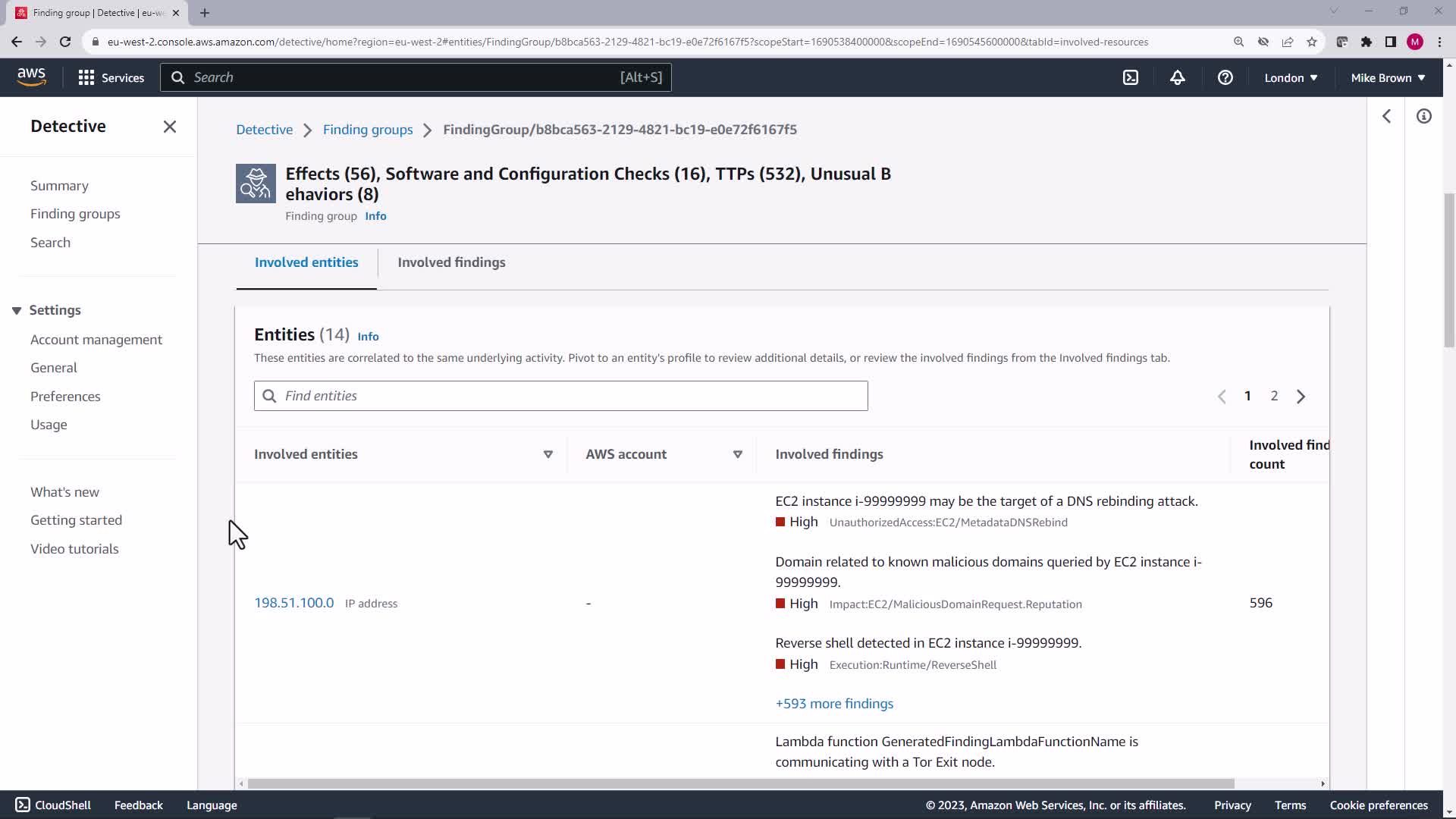The height and width of the screenshot is (819, 1456).
Task: Open the info panel circle icon
Action: coord(1423,116)
